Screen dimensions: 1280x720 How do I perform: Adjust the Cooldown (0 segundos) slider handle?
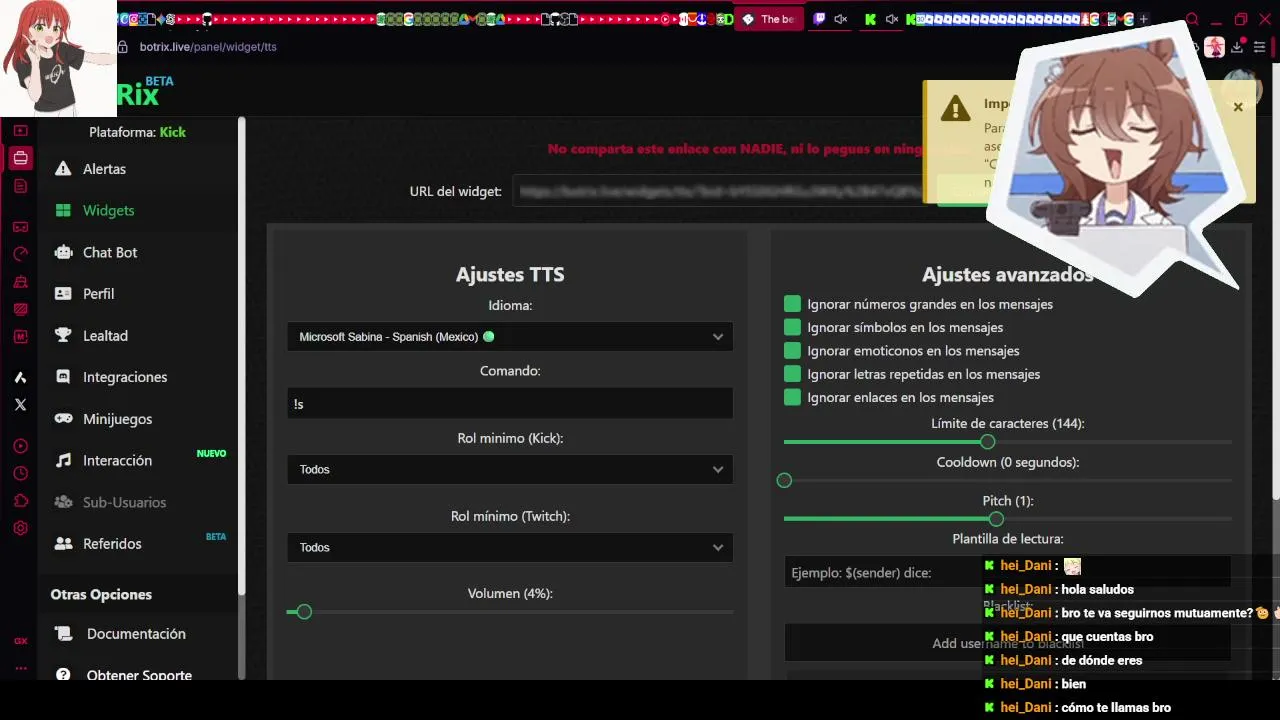click(x=784, y=481)
